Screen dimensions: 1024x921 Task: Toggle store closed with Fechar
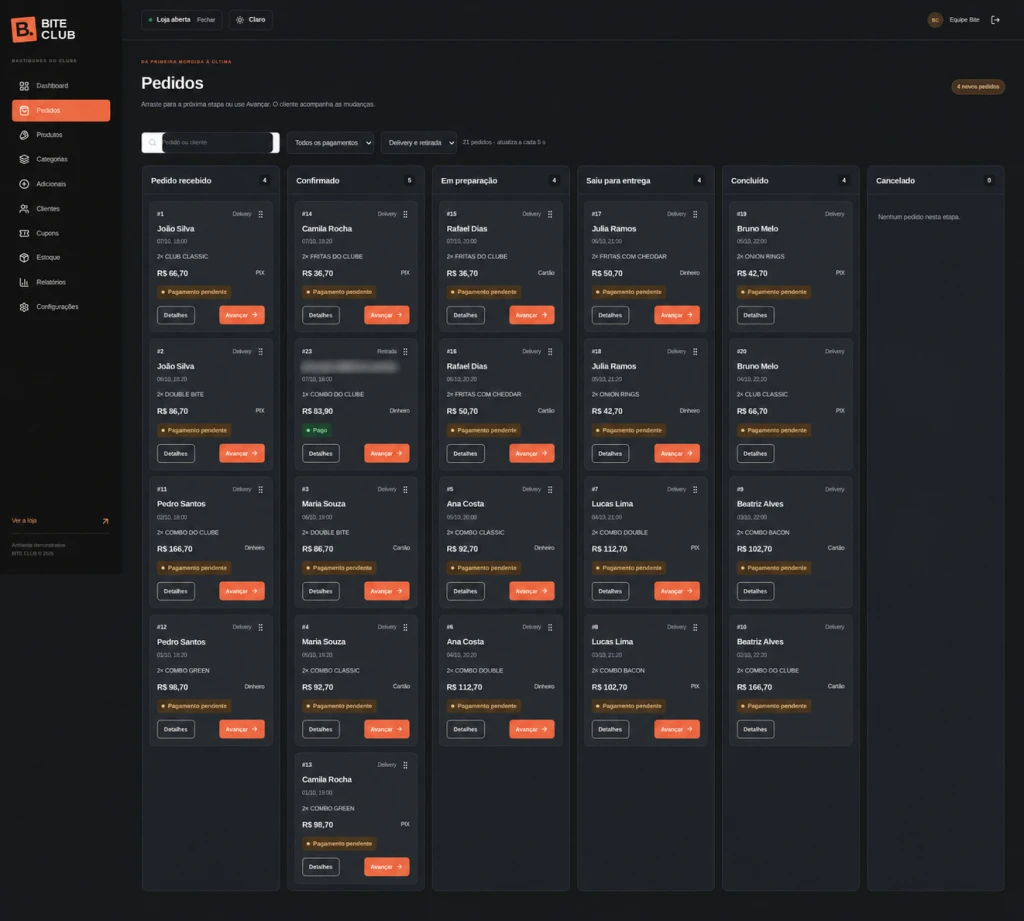click(206, 20)
